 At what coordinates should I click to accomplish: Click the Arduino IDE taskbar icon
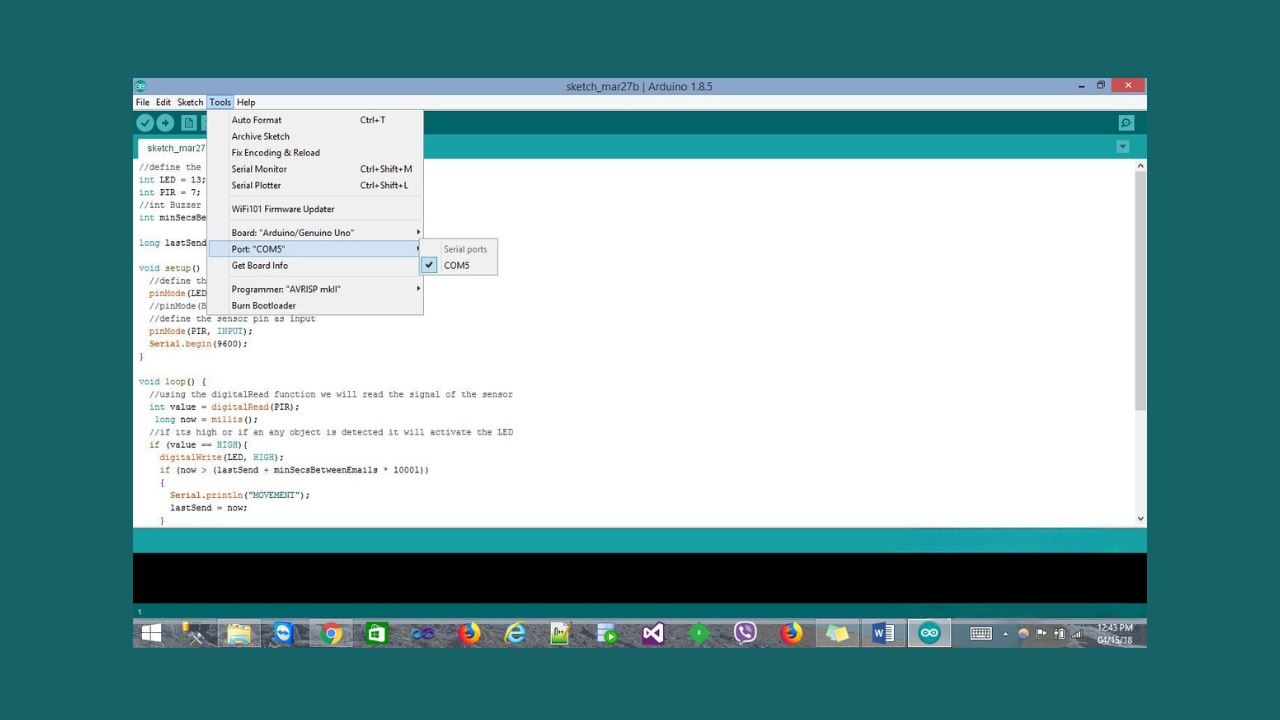pos(929,633)
